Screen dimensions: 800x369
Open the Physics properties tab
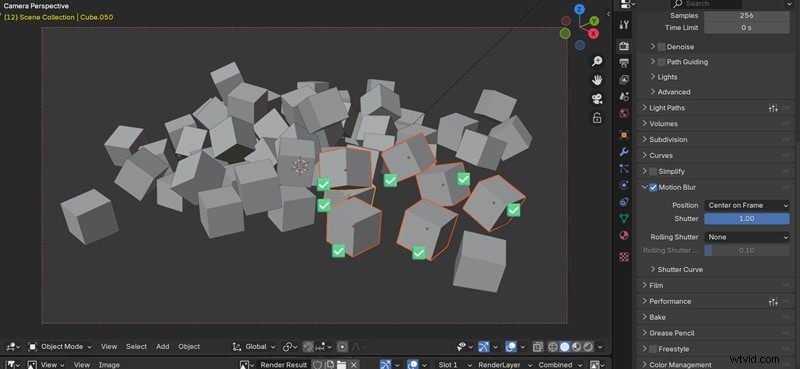pos(623,185)
